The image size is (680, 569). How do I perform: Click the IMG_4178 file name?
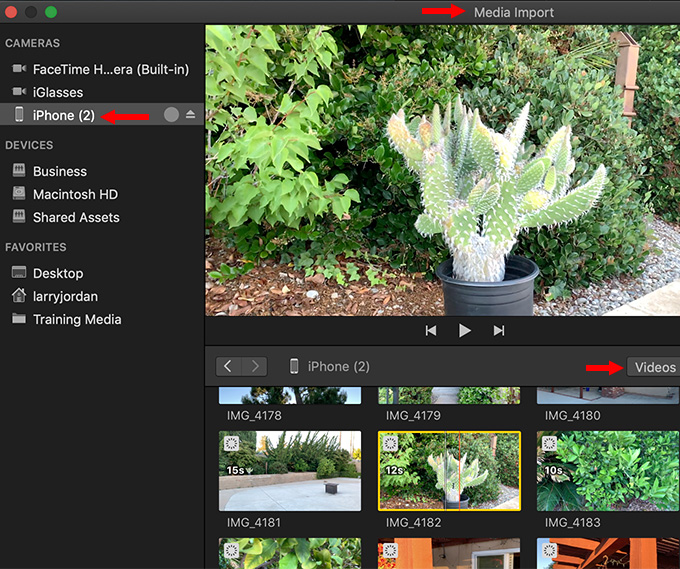pyautogui.click(x=254, y=415)
